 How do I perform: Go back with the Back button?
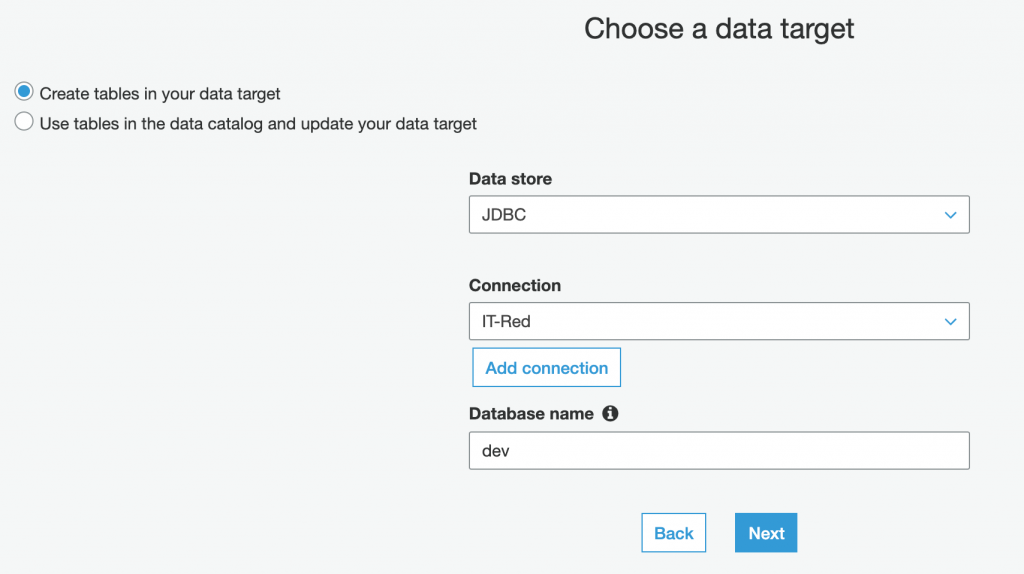[x=673, y=533]
